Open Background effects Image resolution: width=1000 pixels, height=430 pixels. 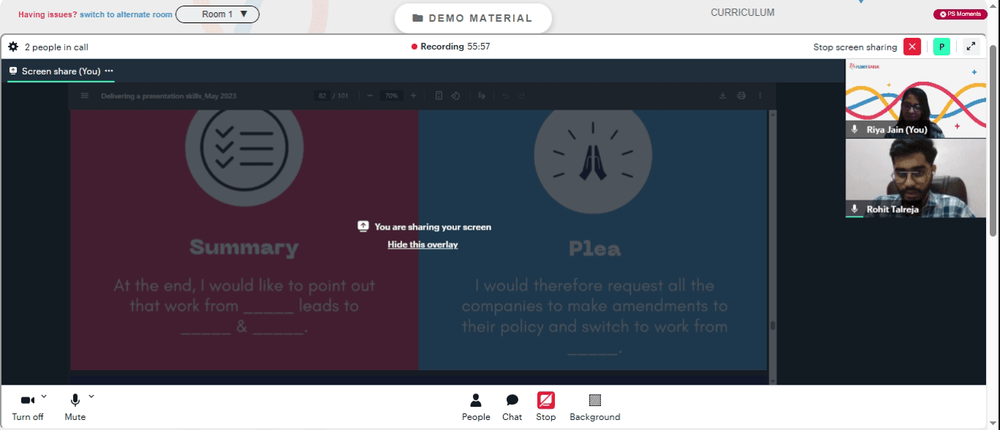[x=594, y=407]
